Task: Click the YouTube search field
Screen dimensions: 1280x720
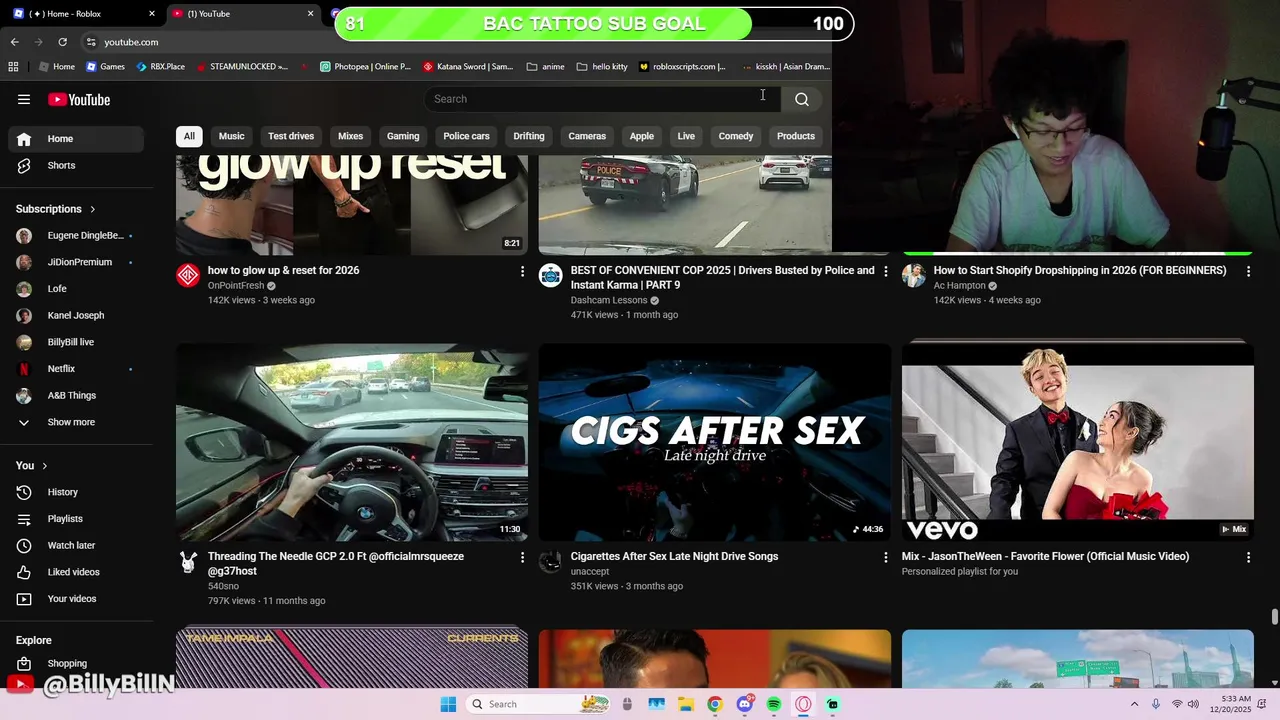Action: coord(602,99)
